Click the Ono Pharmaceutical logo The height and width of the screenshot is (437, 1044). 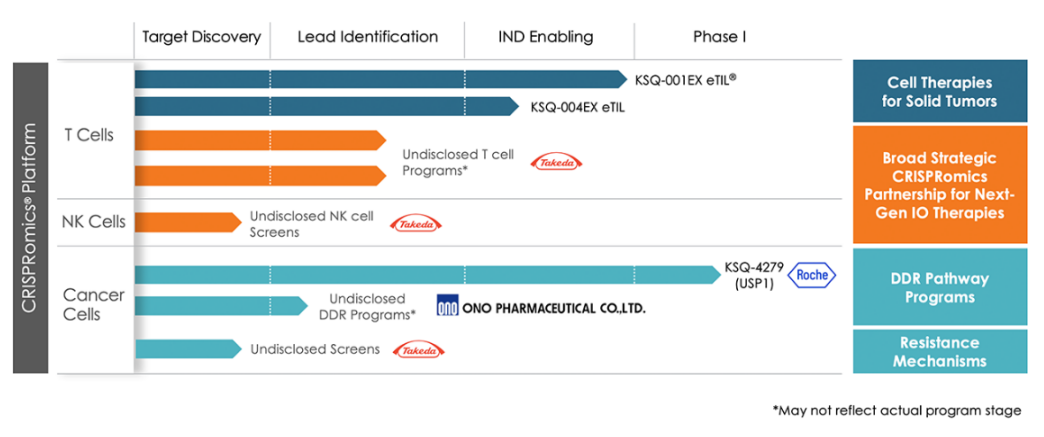[541, 307]
